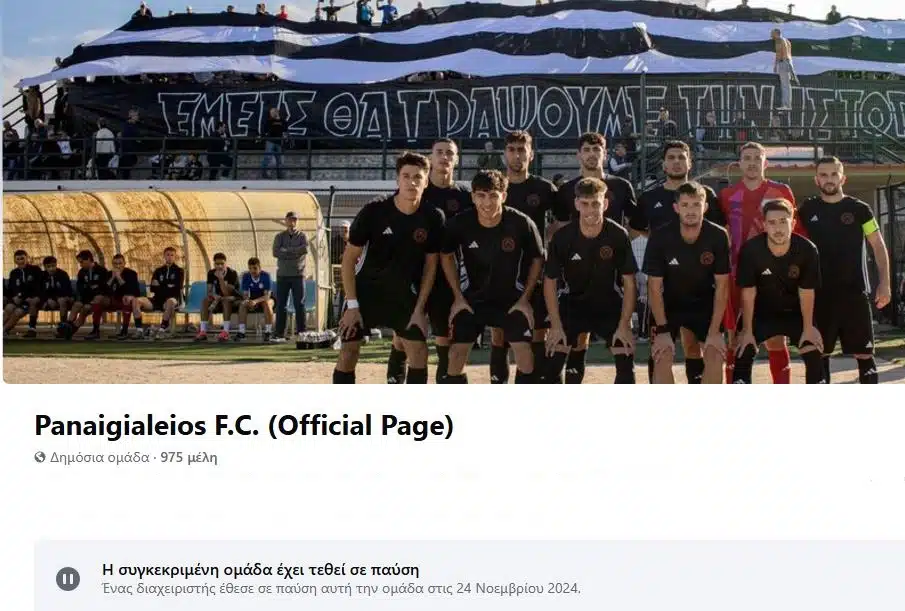The width and height of the screenshot is (905, 611).
Task: Click the pause icon in the notice
Action: (68, 579)
